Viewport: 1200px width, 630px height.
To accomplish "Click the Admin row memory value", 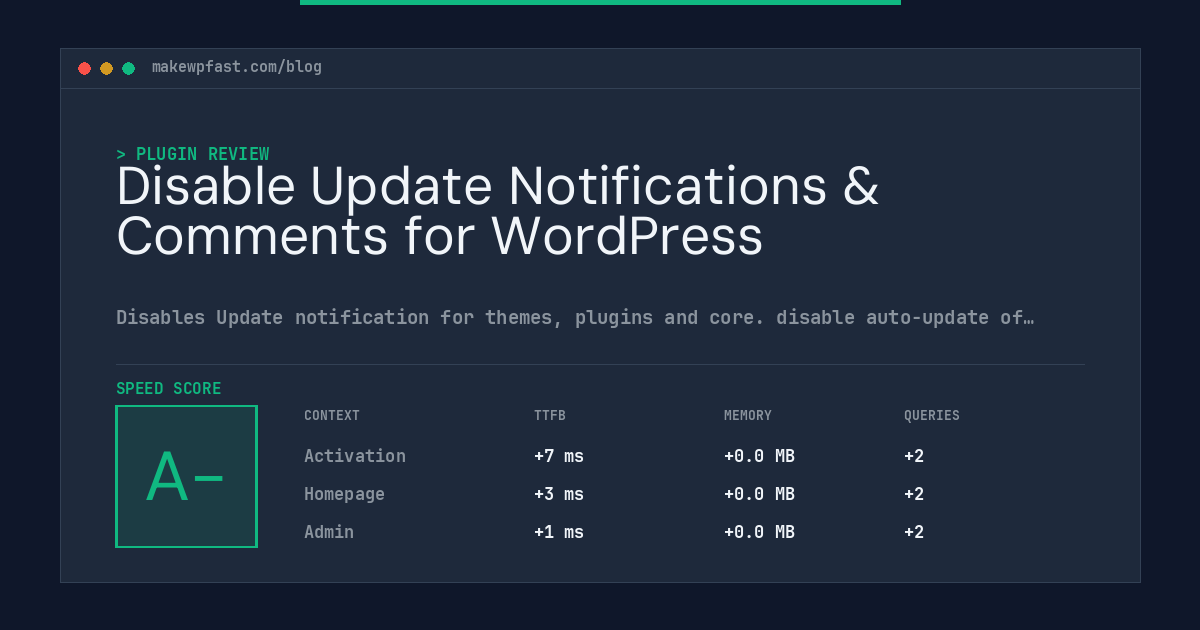I will 760,532.
